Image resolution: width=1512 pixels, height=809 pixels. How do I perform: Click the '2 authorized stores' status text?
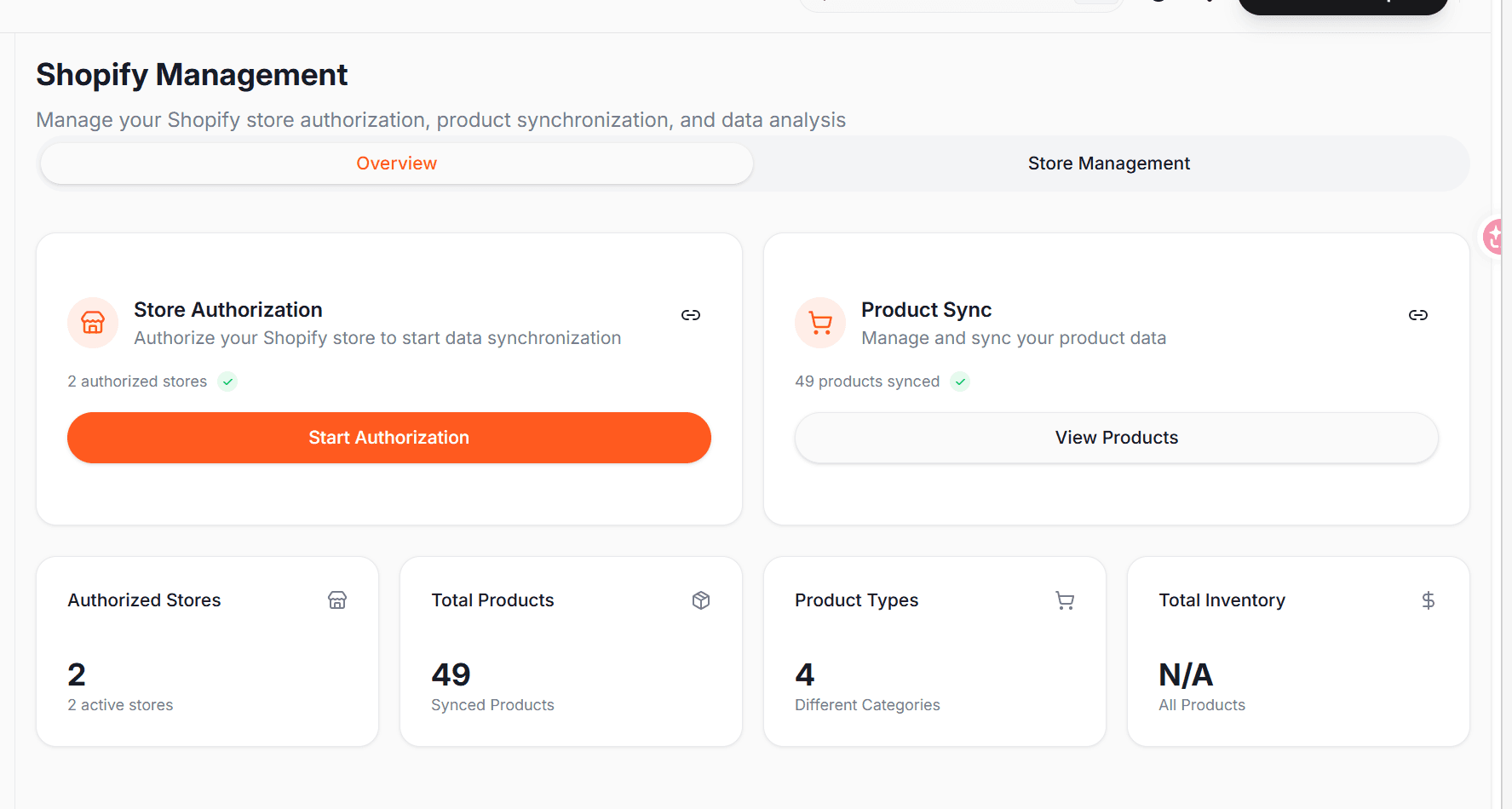coord(137,382)
